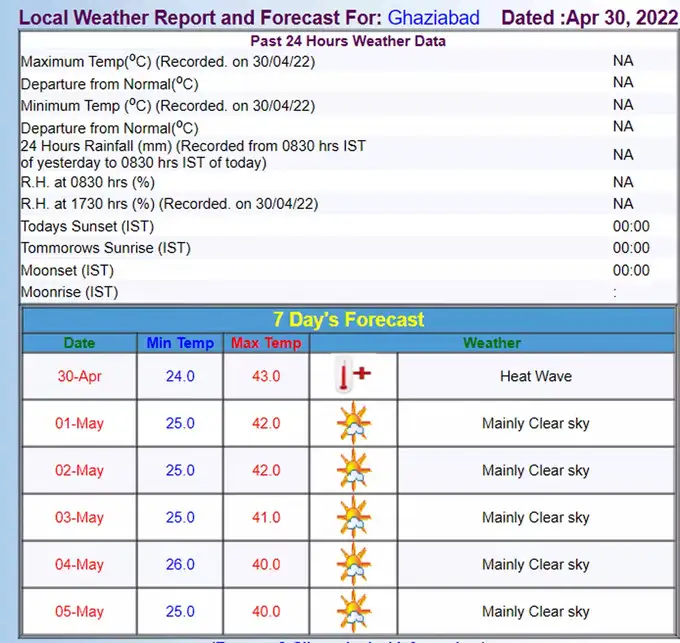Select the 7 Day's Forecast header
Viewport: 680px width, 643px height.
tap(348, 320)
